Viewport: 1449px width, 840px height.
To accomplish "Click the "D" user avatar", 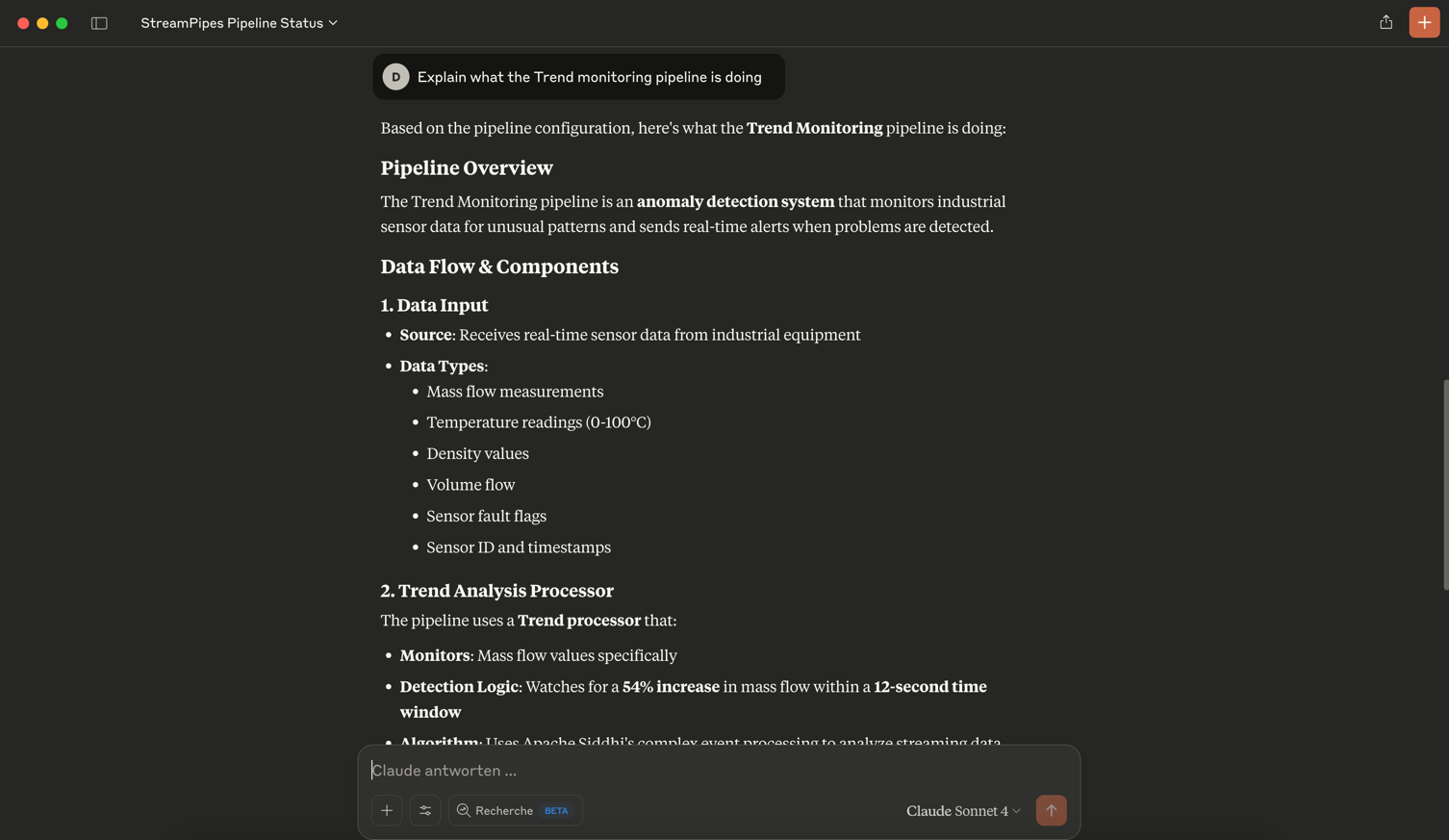I will [395, 77].
